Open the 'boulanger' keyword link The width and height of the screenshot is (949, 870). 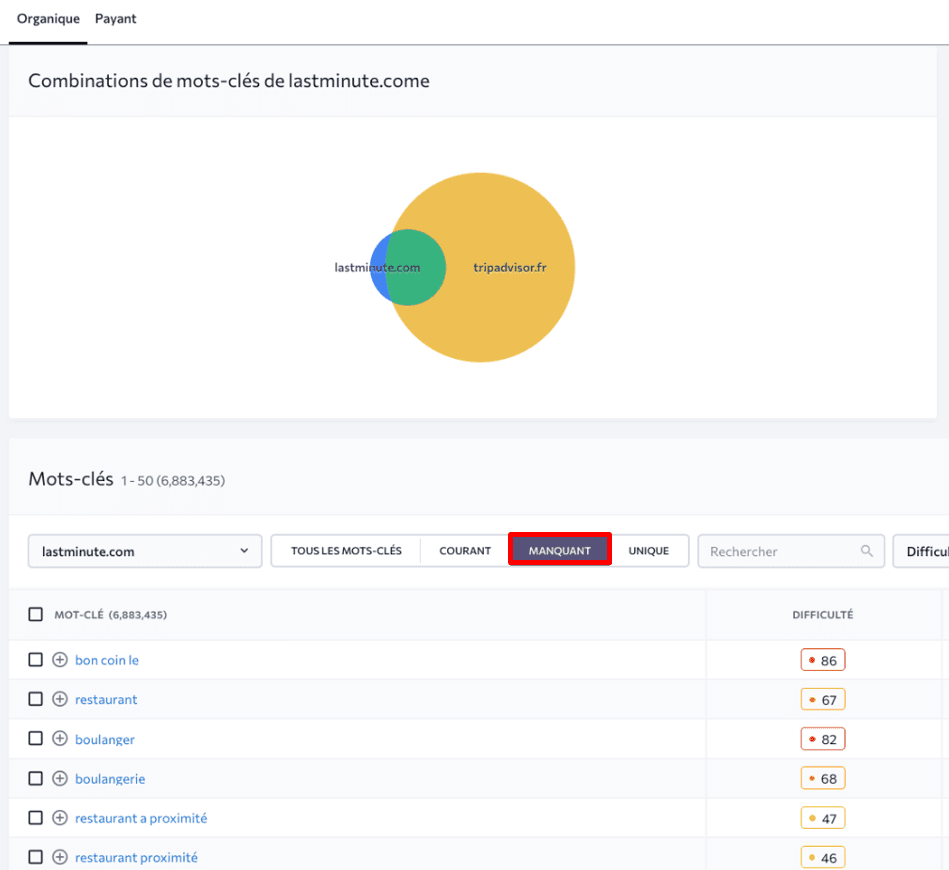pos(105,739)
